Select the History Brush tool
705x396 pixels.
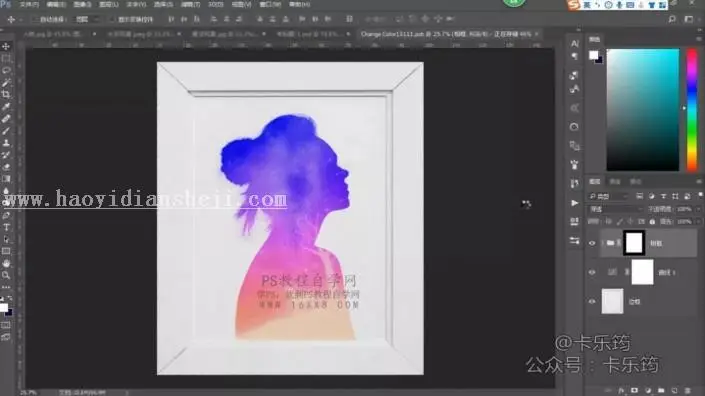point(6,155)
